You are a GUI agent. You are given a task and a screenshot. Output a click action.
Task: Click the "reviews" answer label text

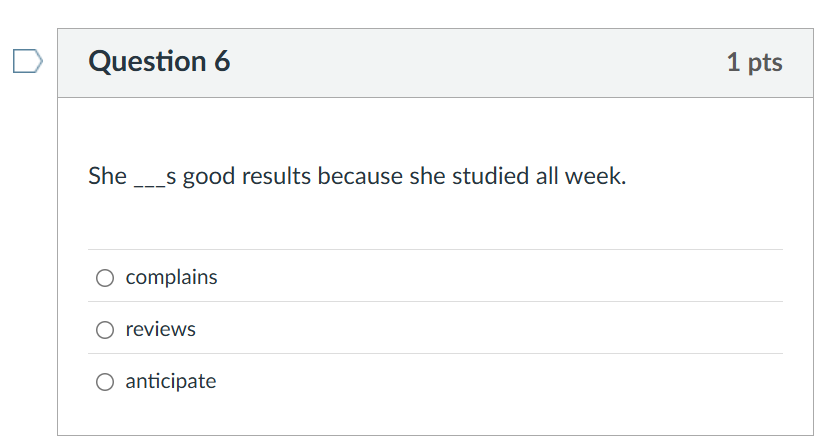coord(160,330)
